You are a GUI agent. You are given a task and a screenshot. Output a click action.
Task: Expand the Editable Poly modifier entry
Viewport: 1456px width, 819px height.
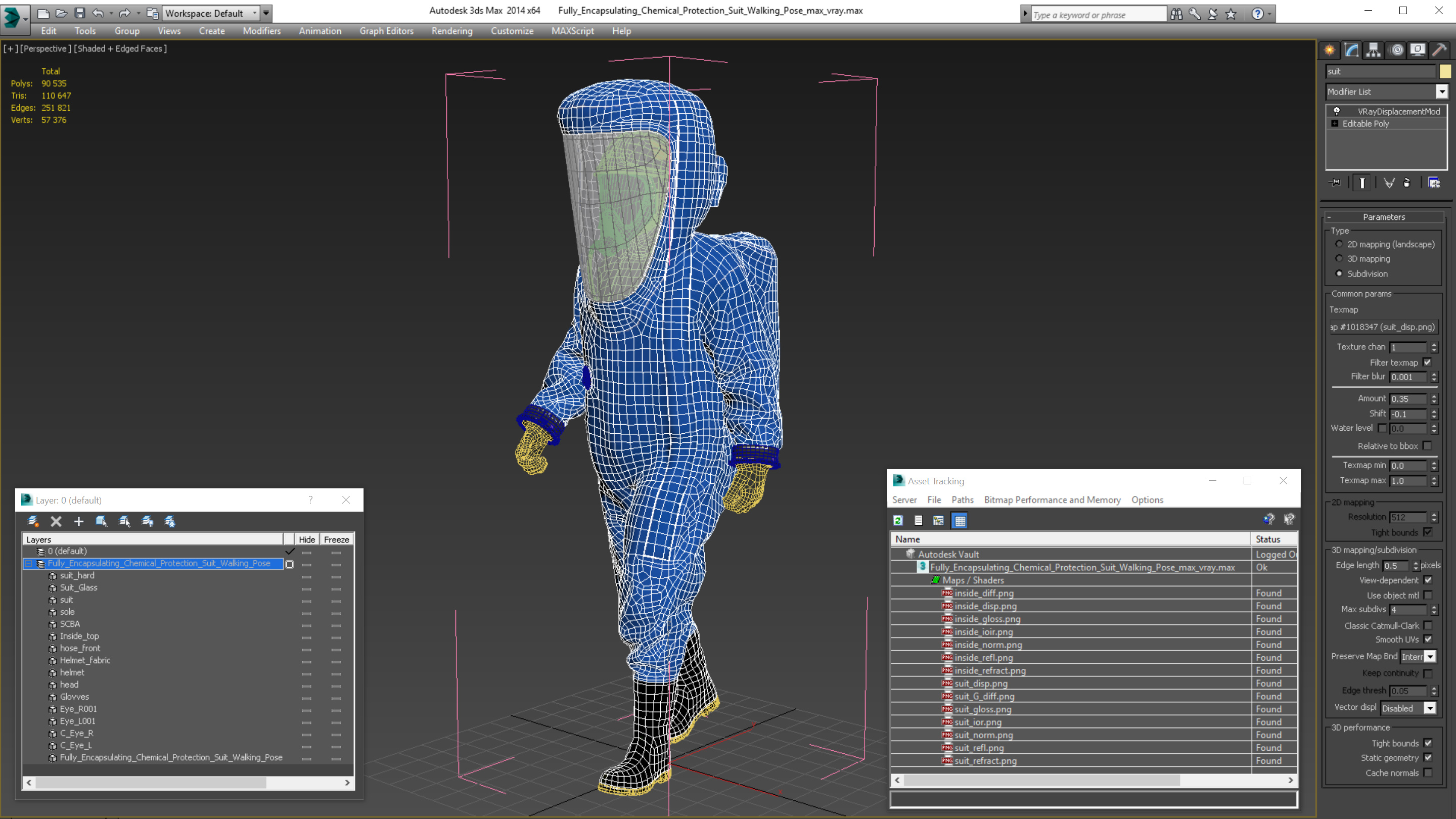[1335, 124]
